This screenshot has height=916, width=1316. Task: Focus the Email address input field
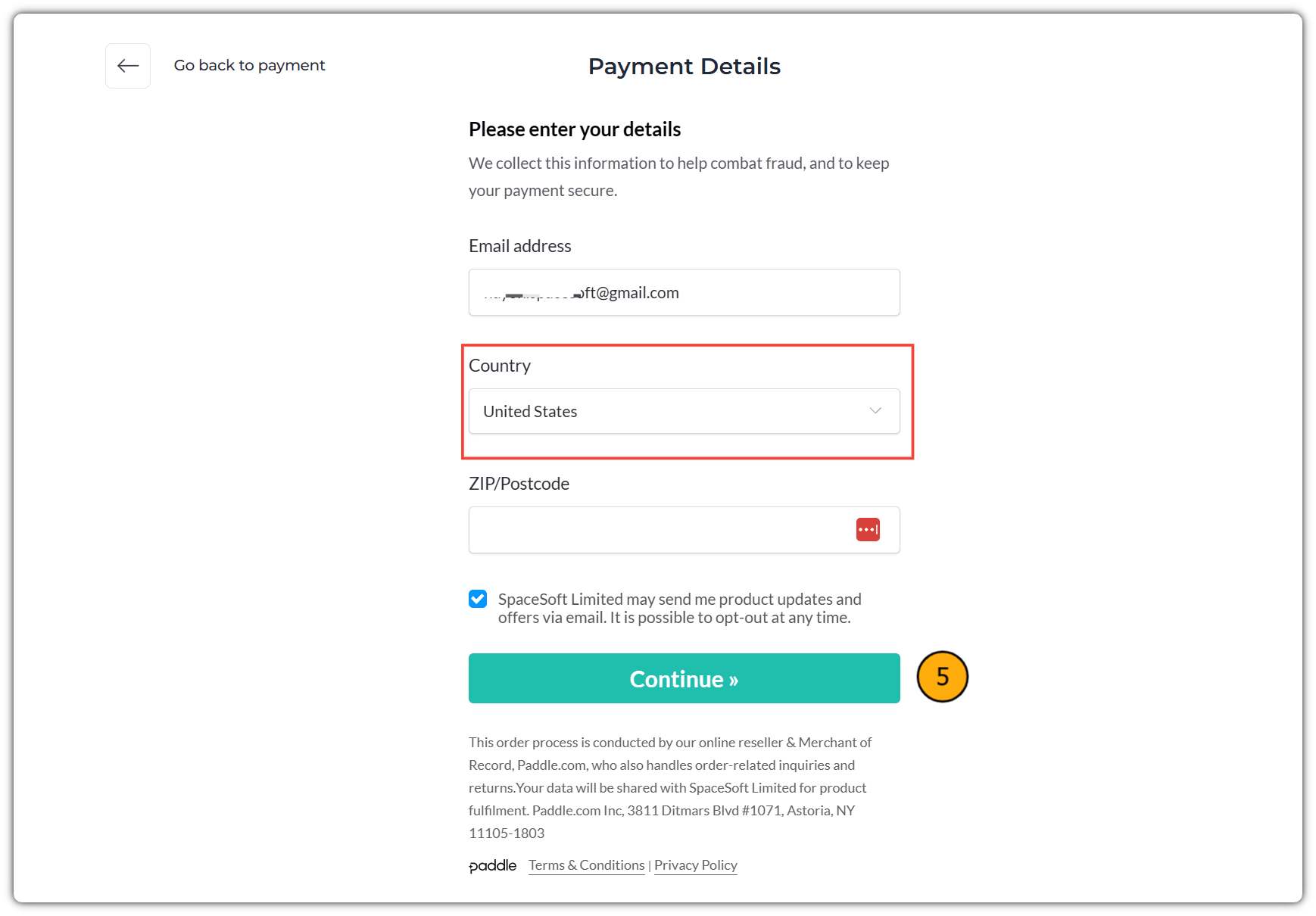coord(685,292)
